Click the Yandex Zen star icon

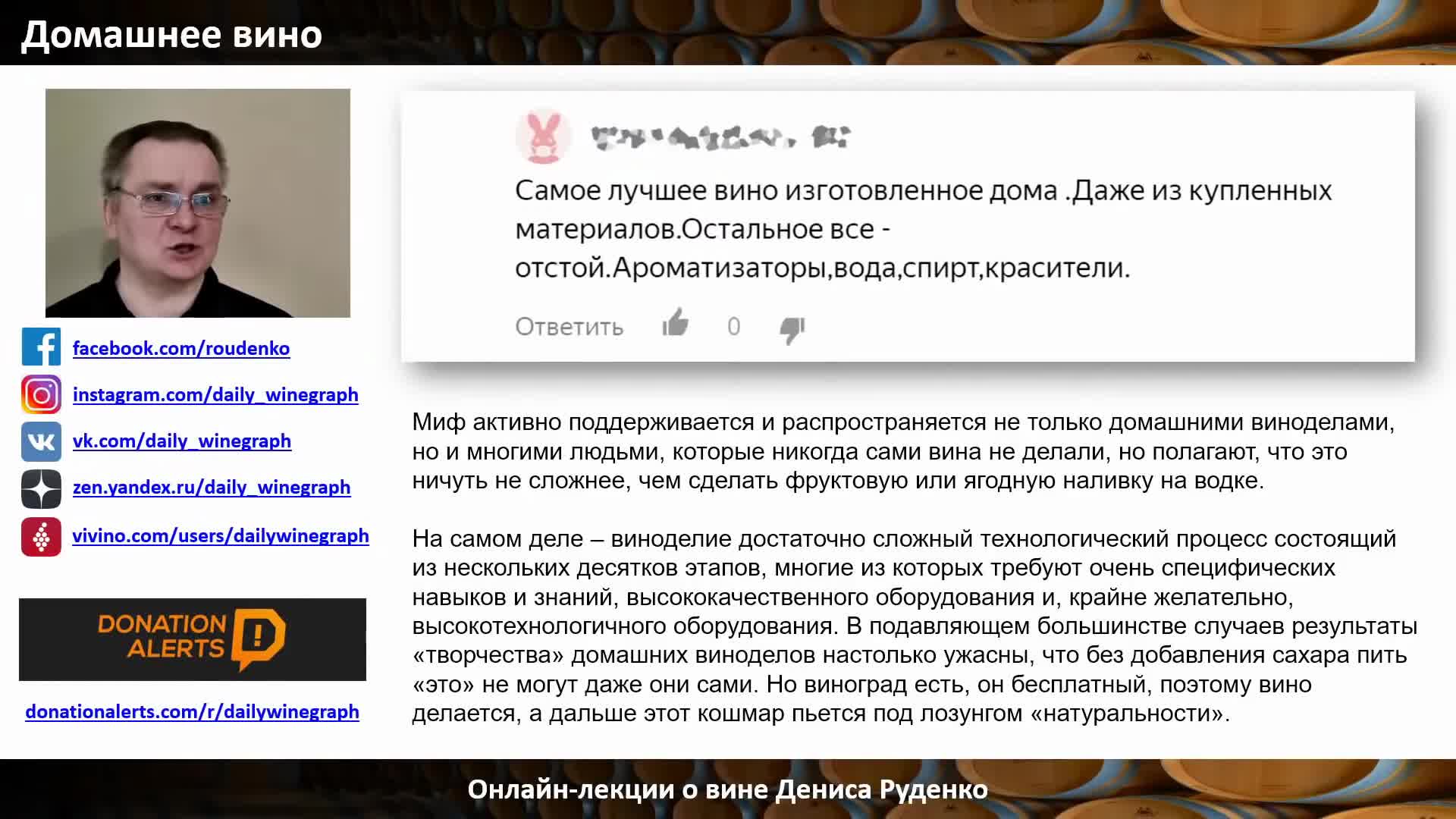coord(41,488)
